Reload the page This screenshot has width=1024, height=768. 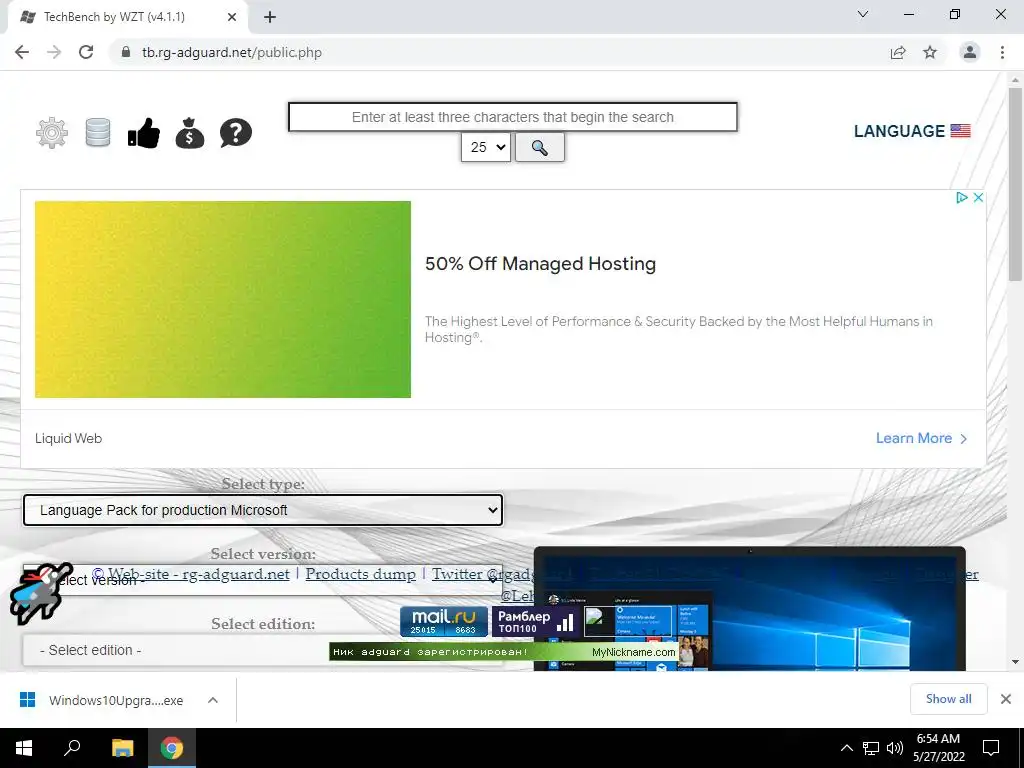(86, 52)
